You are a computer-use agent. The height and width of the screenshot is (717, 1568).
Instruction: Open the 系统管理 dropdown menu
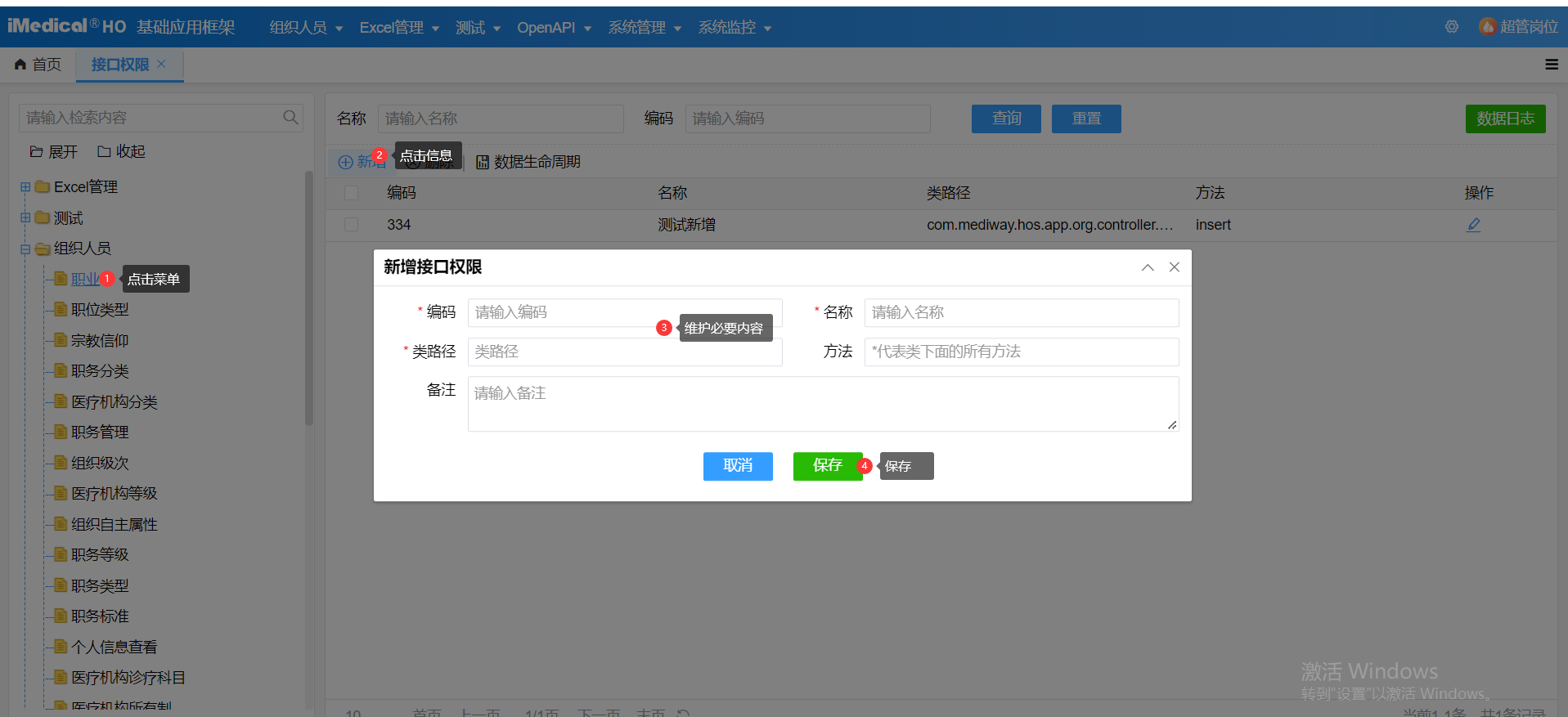(644, 28)
